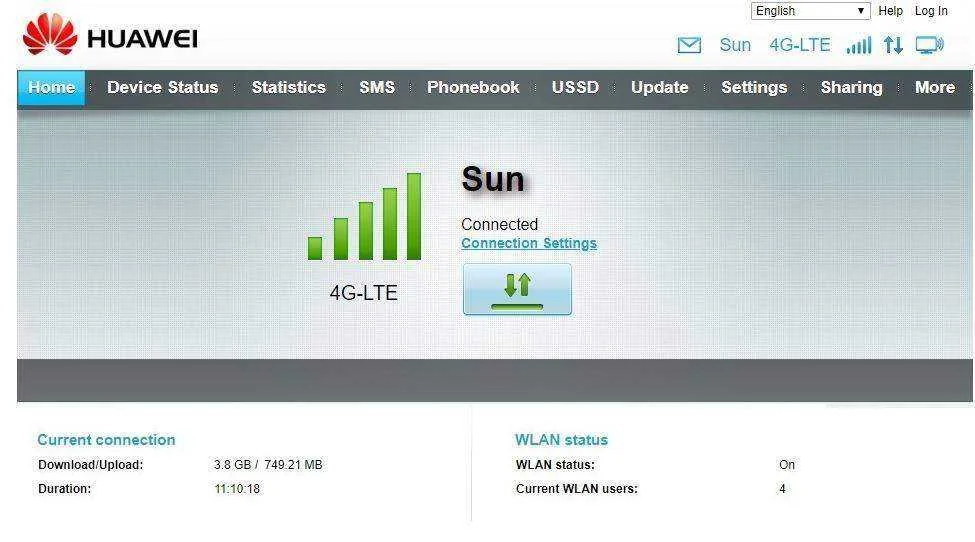
Task: Open the USSD tab
Action: tap(575, 88)
